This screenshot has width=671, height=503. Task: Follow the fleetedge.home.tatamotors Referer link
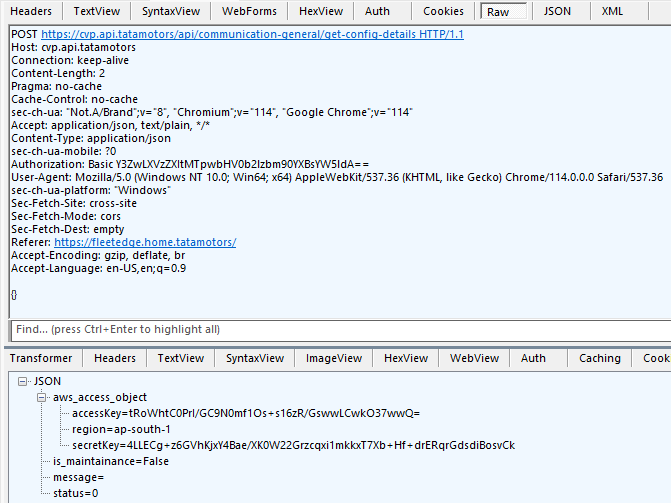click(144, 242)
